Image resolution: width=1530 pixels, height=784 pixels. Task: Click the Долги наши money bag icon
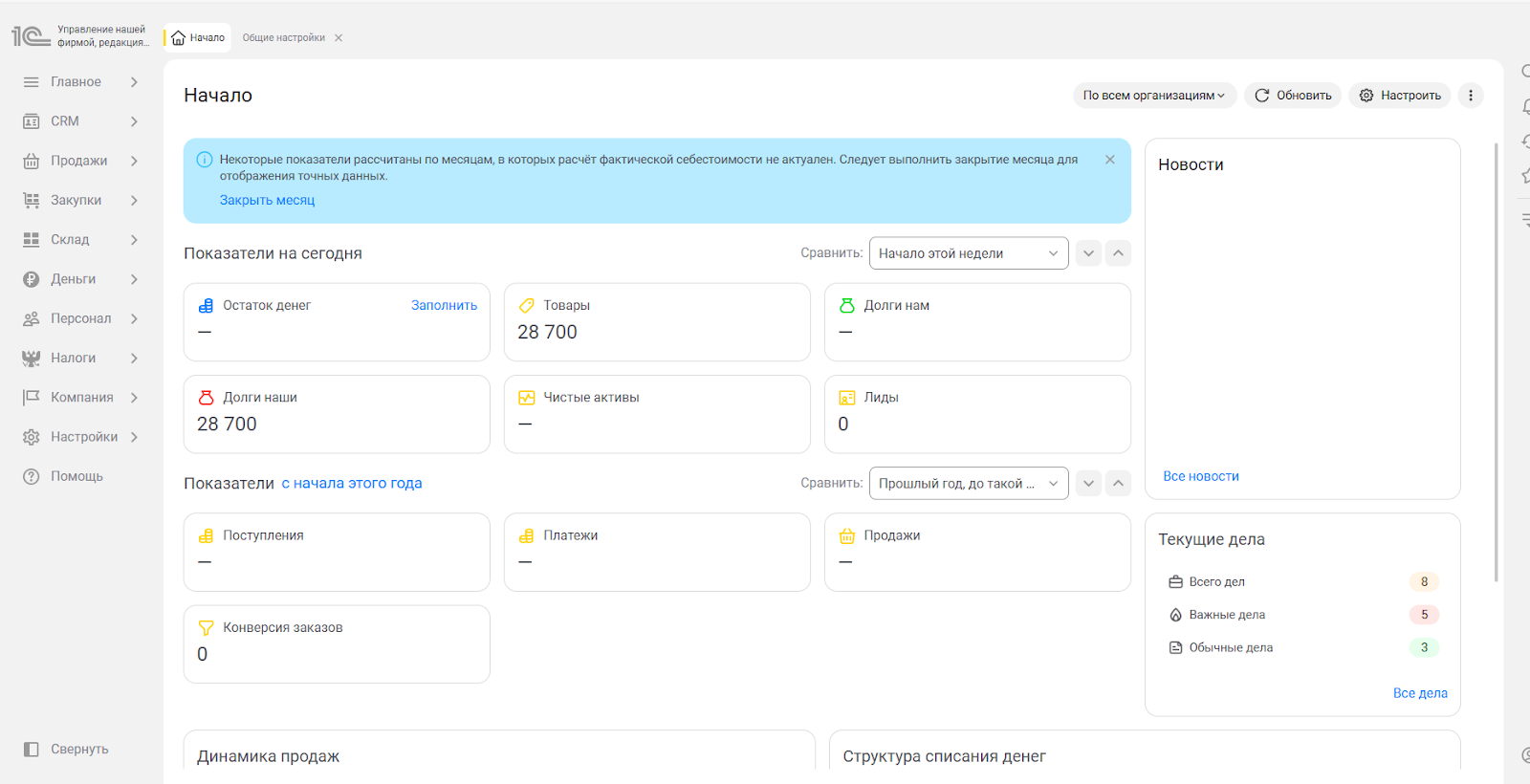pos(206,398)
